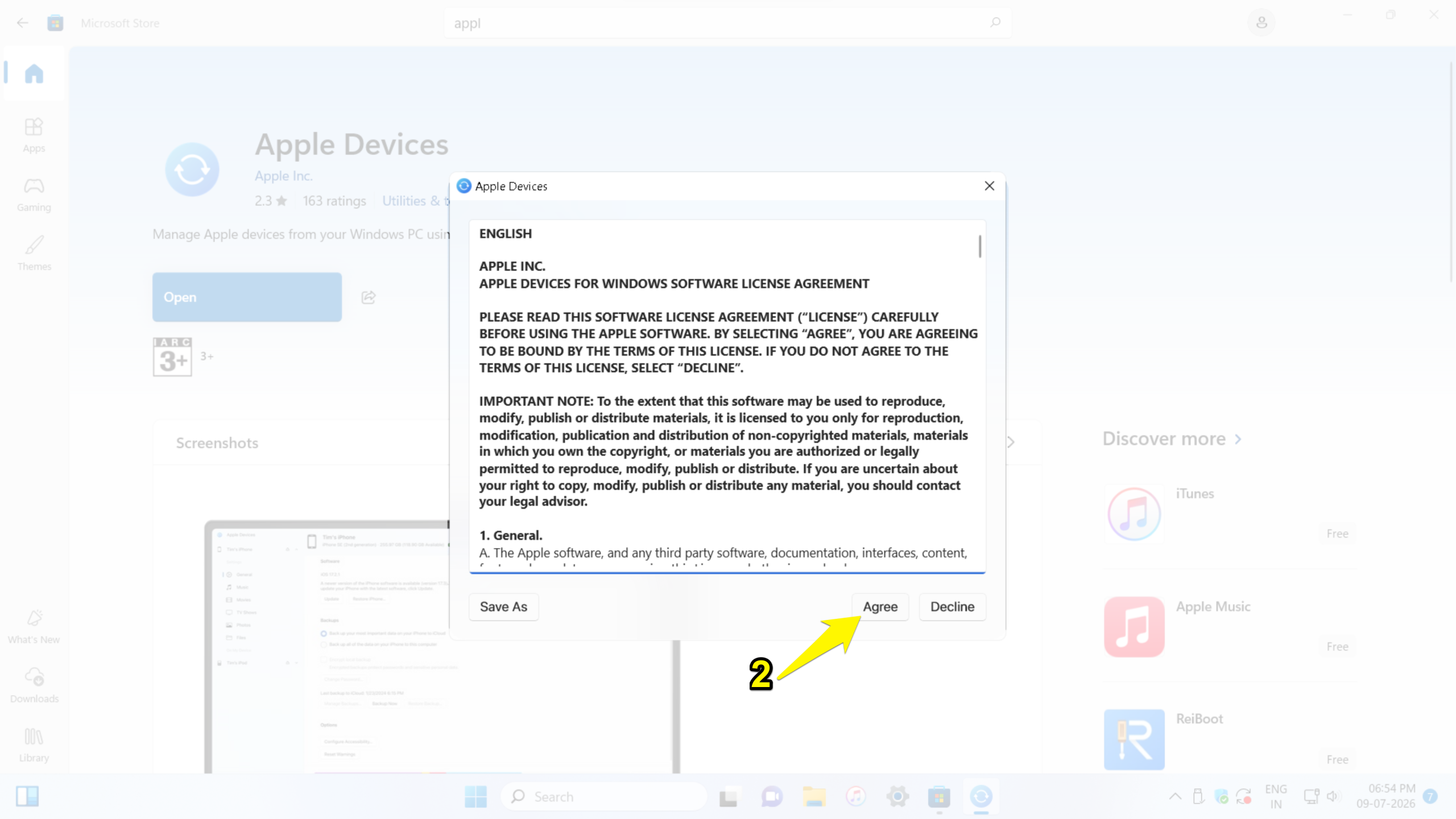Click the share icon beside Open button

tap(369, 297)
